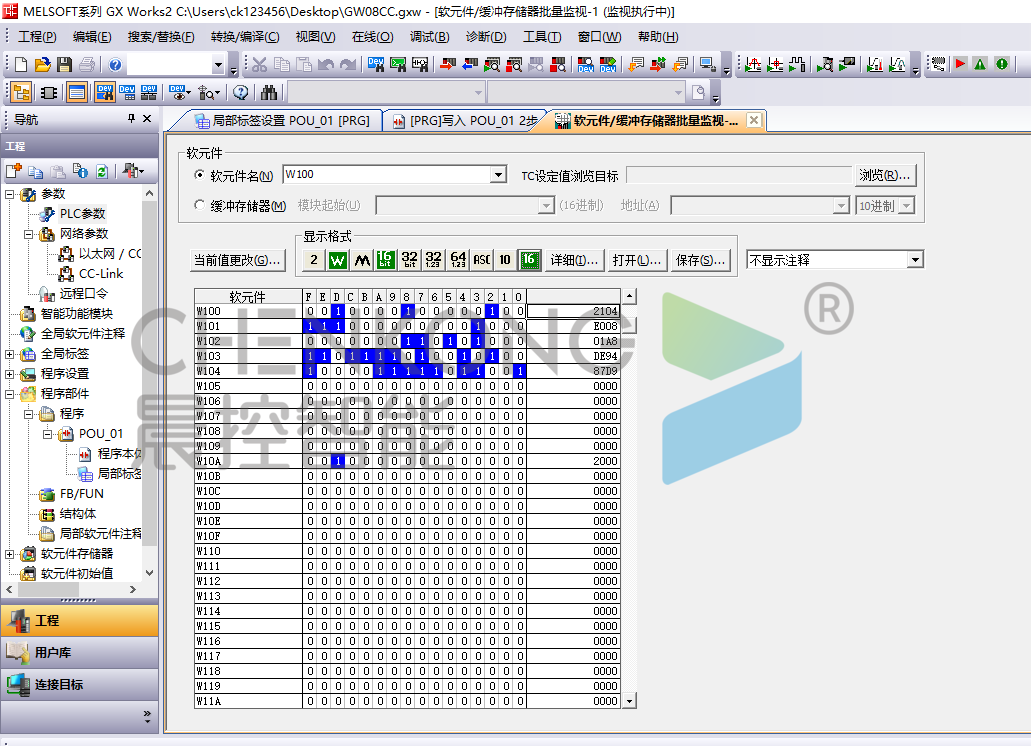
Task: Toggle bit F of W105
Action: (310, 386)
